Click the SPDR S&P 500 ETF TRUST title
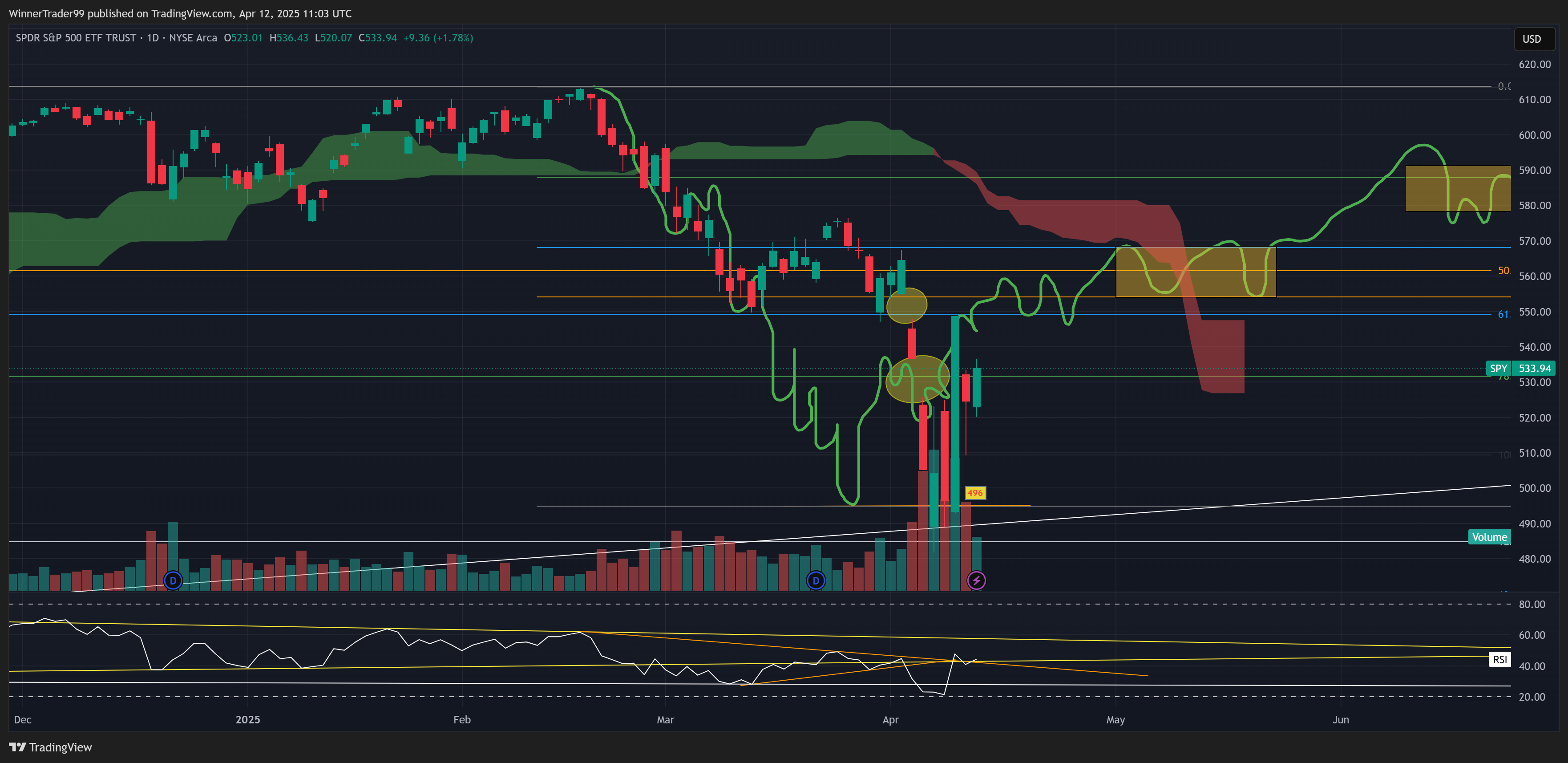Screen dimensions: 1568x763 (76, 38)
